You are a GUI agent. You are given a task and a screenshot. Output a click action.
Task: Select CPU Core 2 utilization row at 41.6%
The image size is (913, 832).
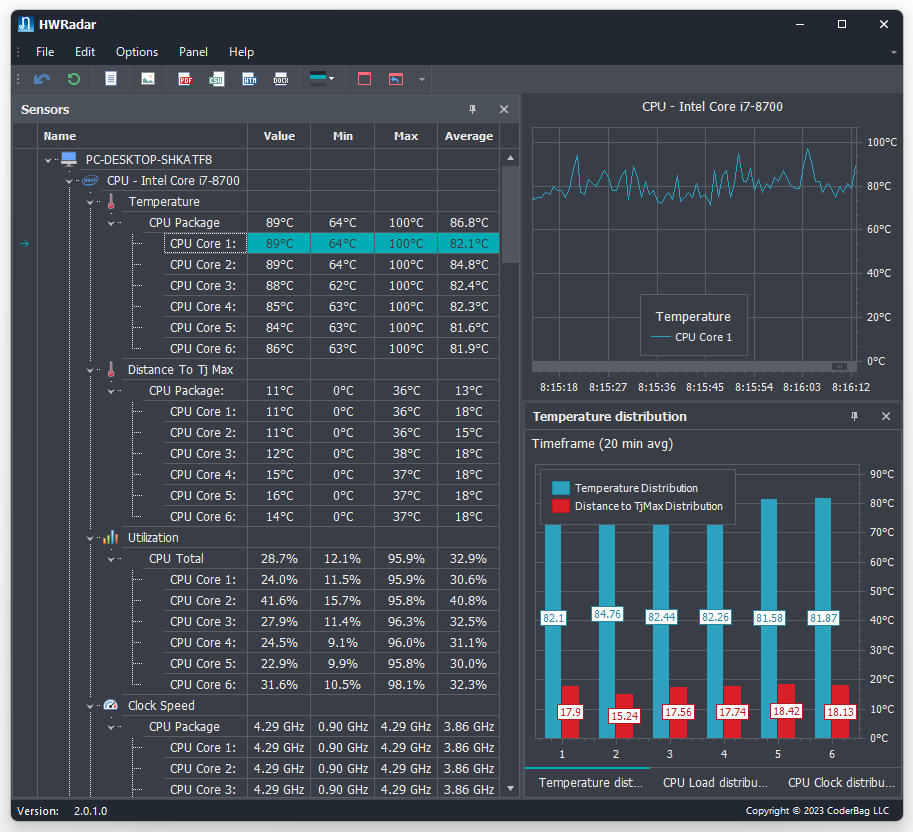[331, 600]
